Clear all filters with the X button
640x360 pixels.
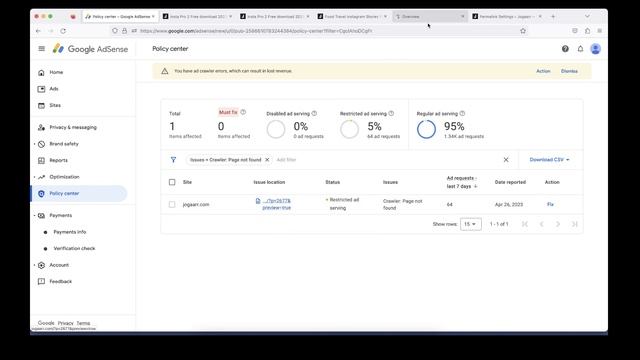click(x=506, y=160)
